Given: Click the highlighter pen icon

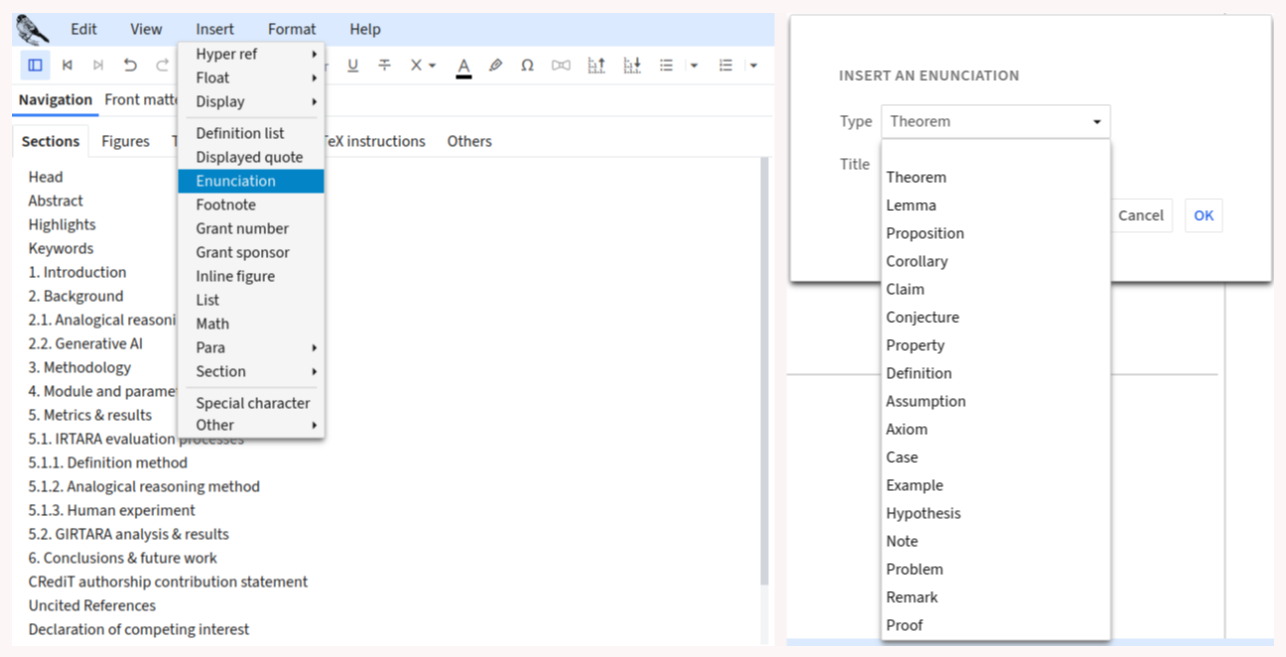Looking at the screenshot, I should 495,66.
